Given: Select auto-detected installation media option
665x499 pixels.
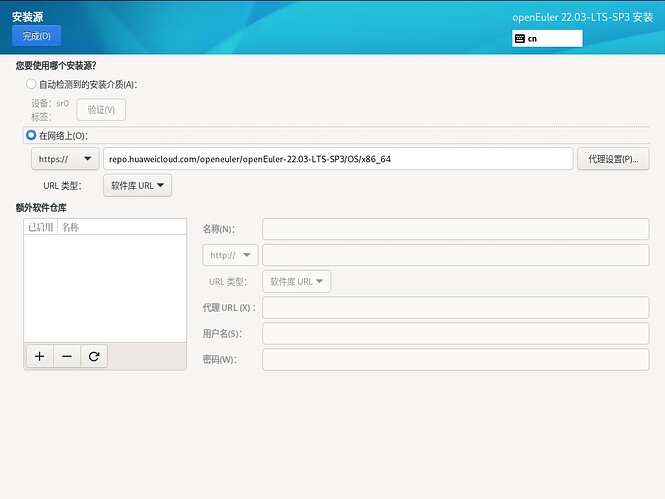Looking at the screenshot, I should click(x=32, y=85).
